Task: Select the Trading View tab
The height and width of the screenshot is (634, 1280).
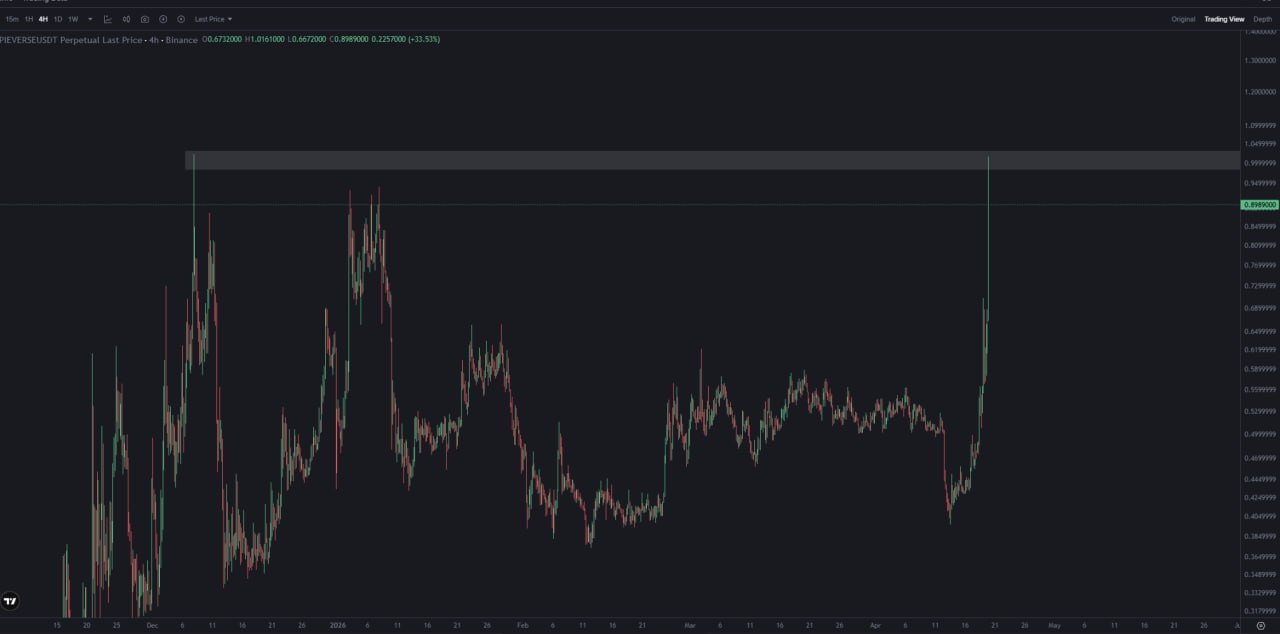Action: click(1224, 19)
